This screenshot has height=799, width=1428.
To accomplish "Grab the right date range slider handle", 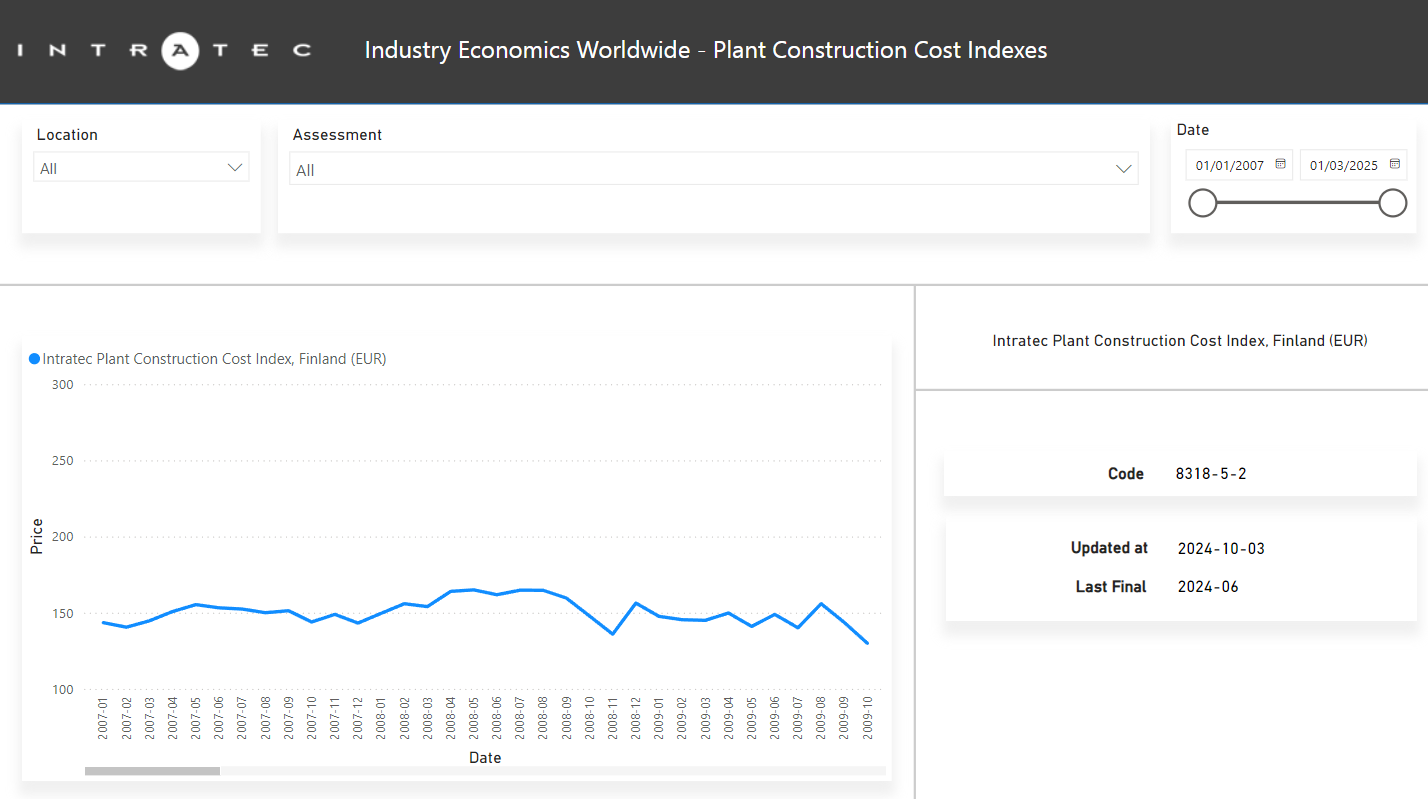I will [1392, 203].
